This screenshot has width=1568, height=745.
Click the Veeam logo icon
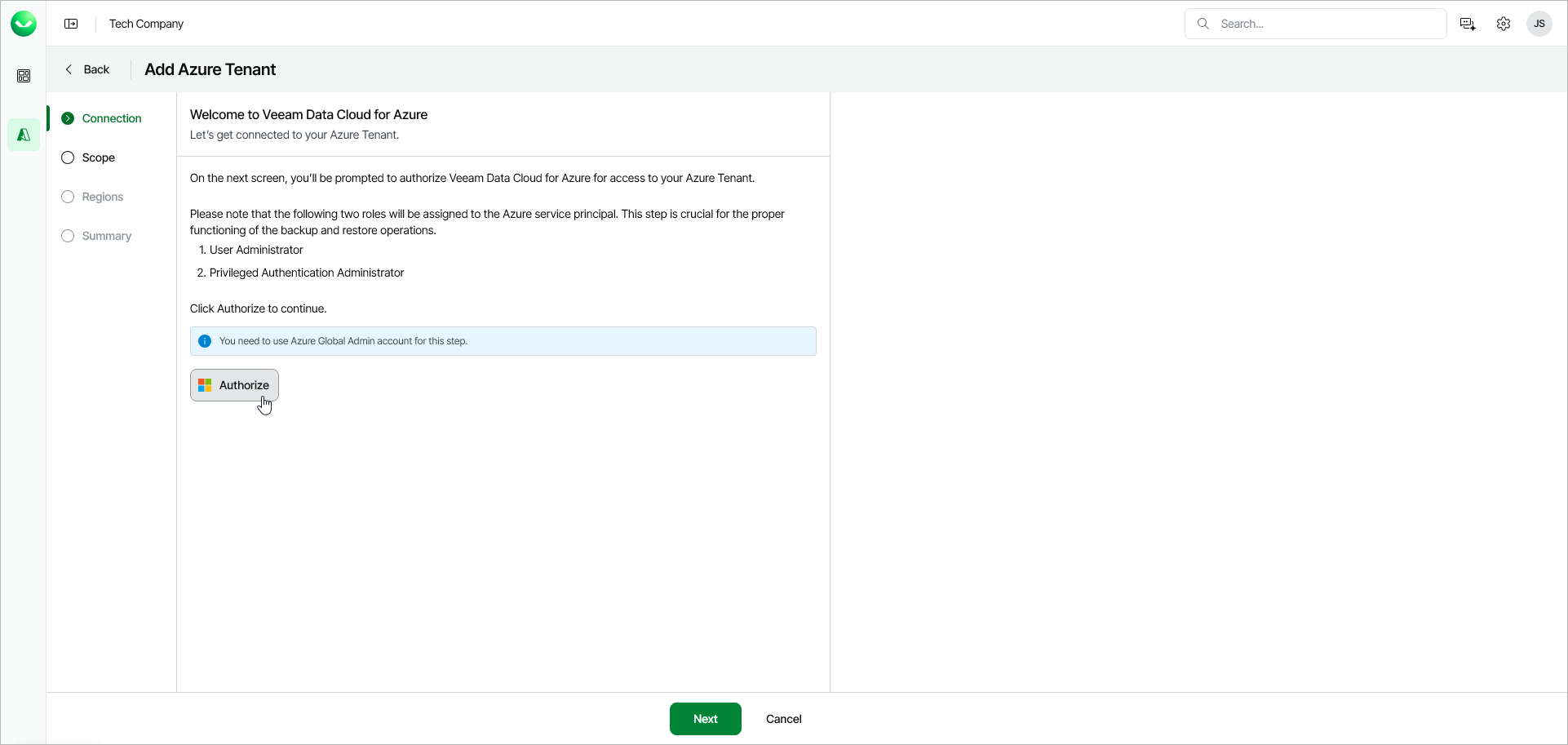coord(24,23)
